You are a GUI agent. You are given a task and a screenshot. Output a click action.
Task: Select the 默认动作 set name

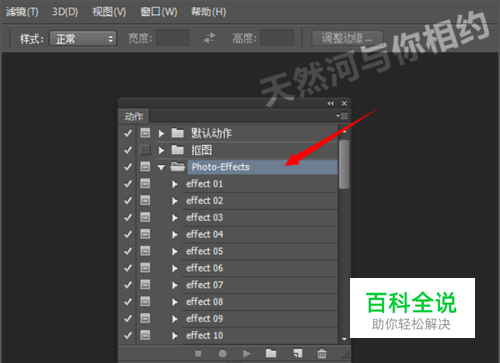coord(211,133)
